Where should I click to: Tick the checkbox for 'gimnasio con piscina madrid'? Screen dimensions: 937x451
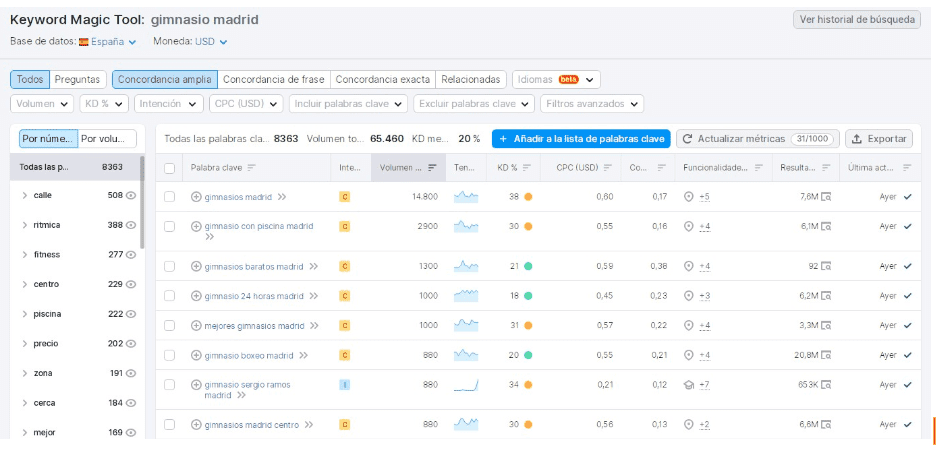pyautogui.click(x=170, y=226)
